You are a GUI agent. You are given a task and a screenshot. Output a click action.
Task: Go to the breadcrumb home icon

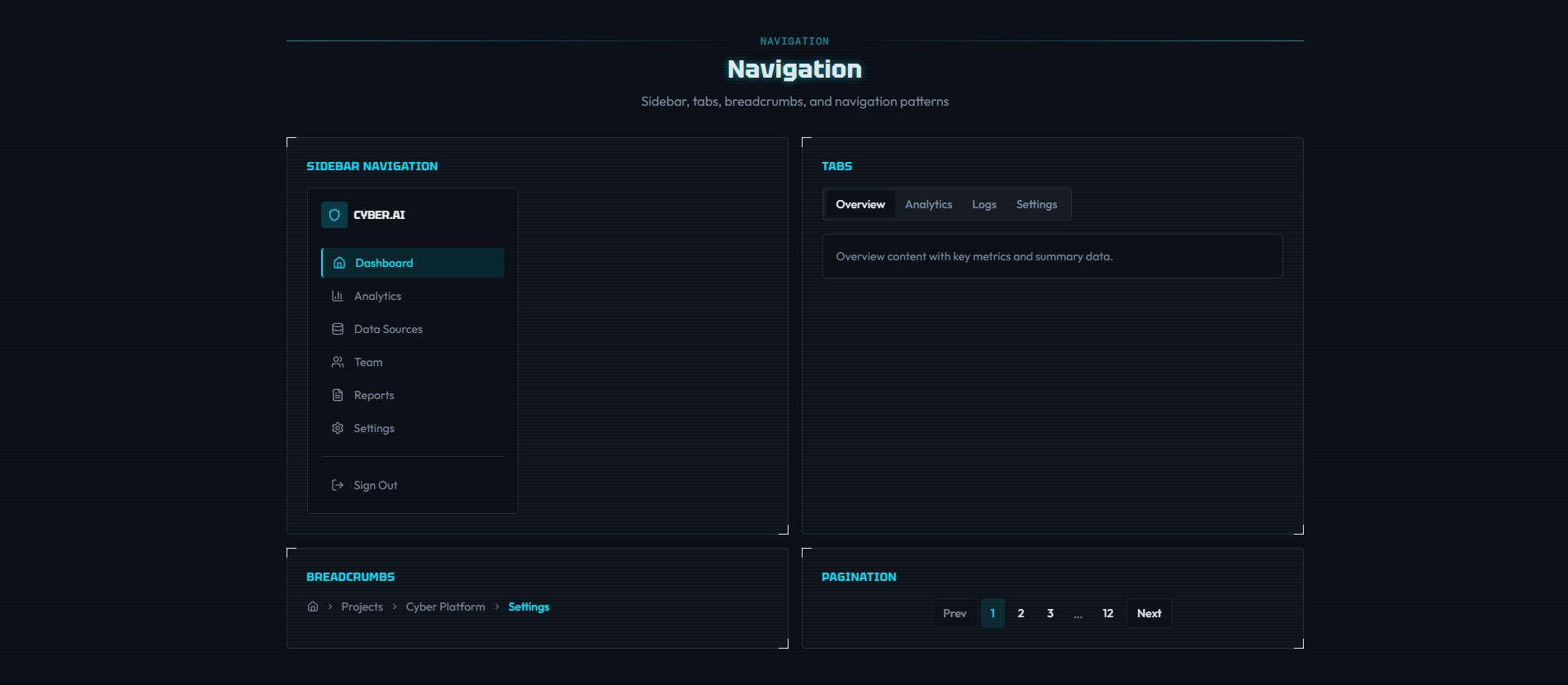pyautogui.click(x=313, y=607)
